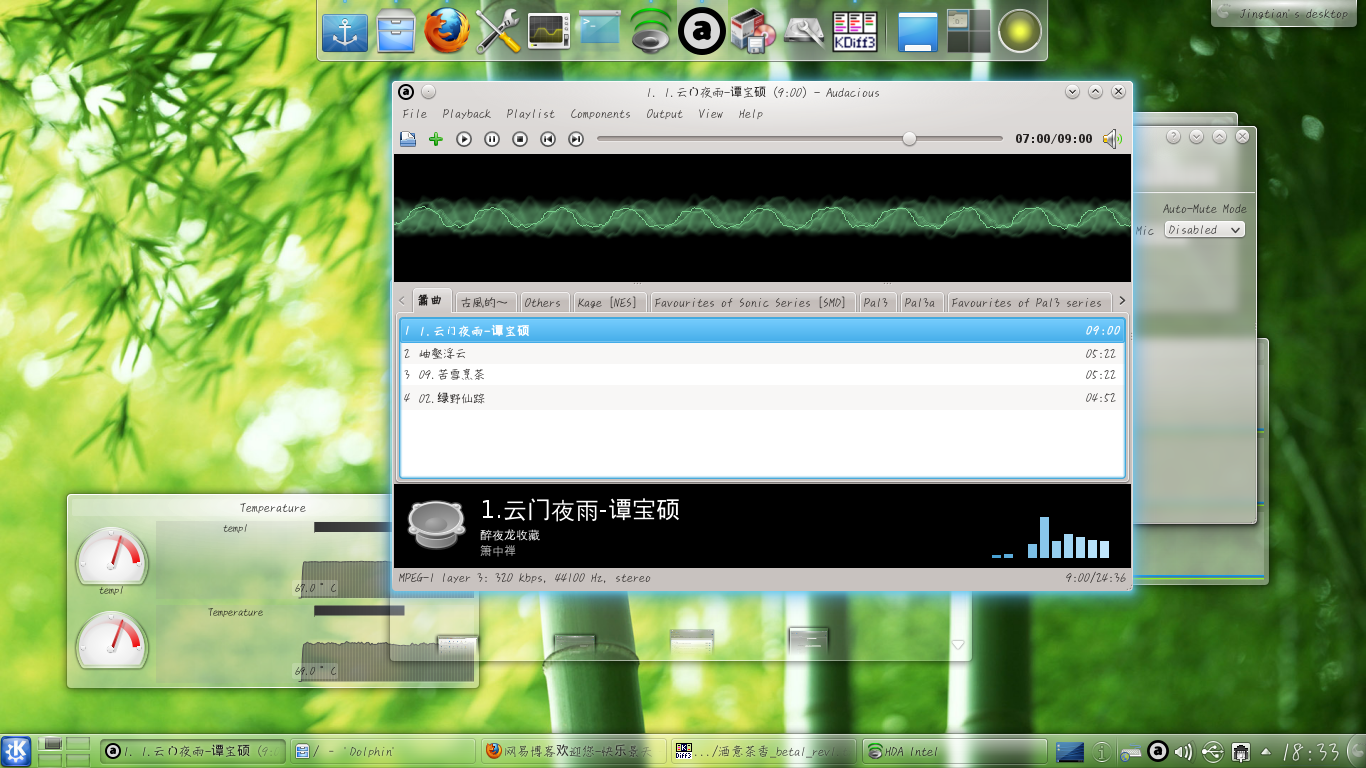Viewport: 1366px width, 768px height.
Task: Click the help button on the background mixer window
Action: (x=1173, y=136)
